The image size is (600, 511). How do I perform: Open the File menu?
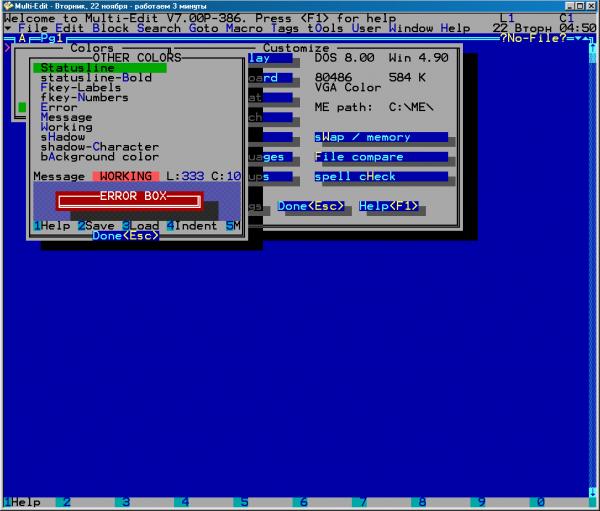coord(33,28)
